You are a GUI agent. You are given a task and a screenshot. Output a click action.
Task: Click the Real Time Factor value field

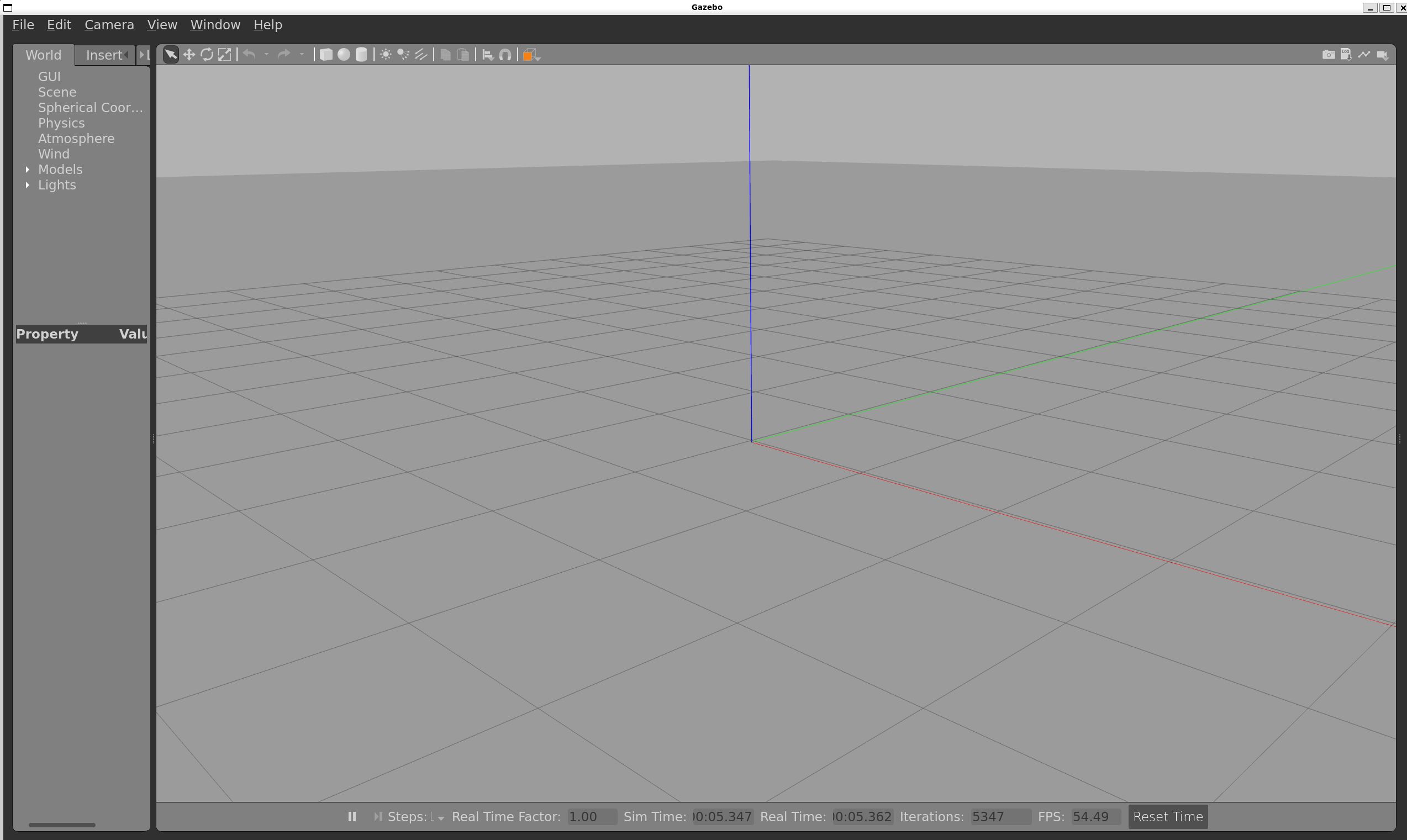tap(592, 817)
